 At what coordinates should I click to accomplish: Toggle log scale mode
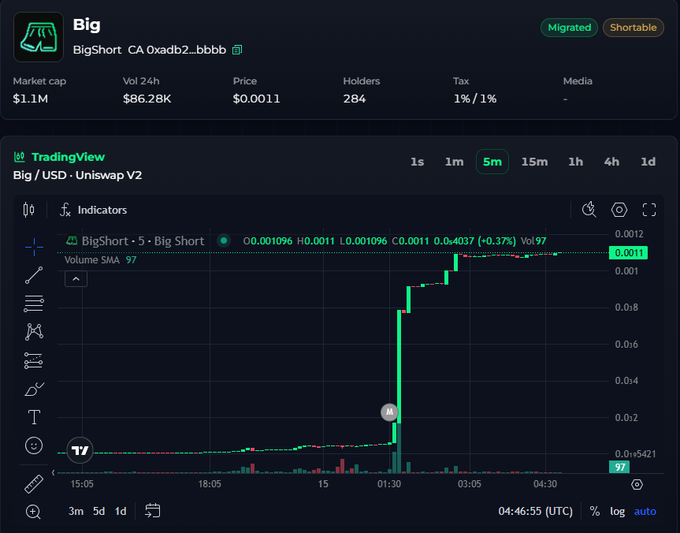click(x=617, y=511)
